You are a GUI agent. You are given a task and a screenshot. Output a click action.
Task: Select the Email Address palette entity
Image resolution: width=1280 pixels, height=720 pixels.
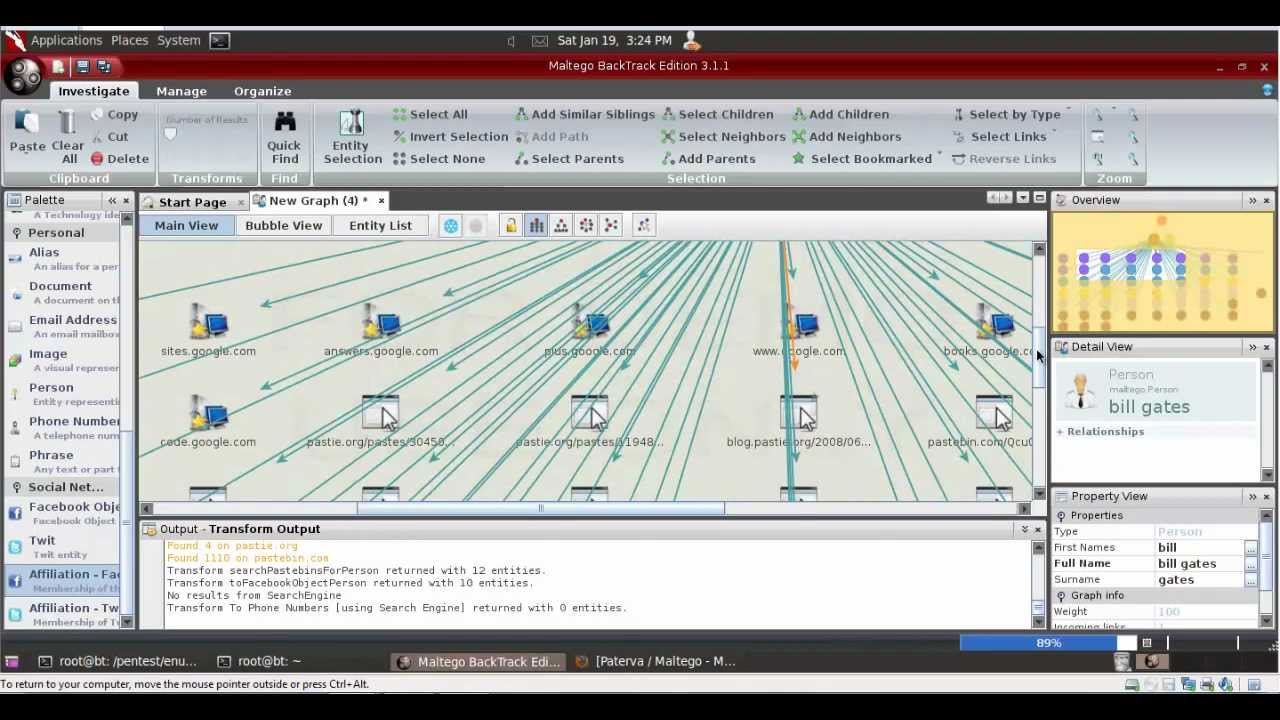pos(63,326)
